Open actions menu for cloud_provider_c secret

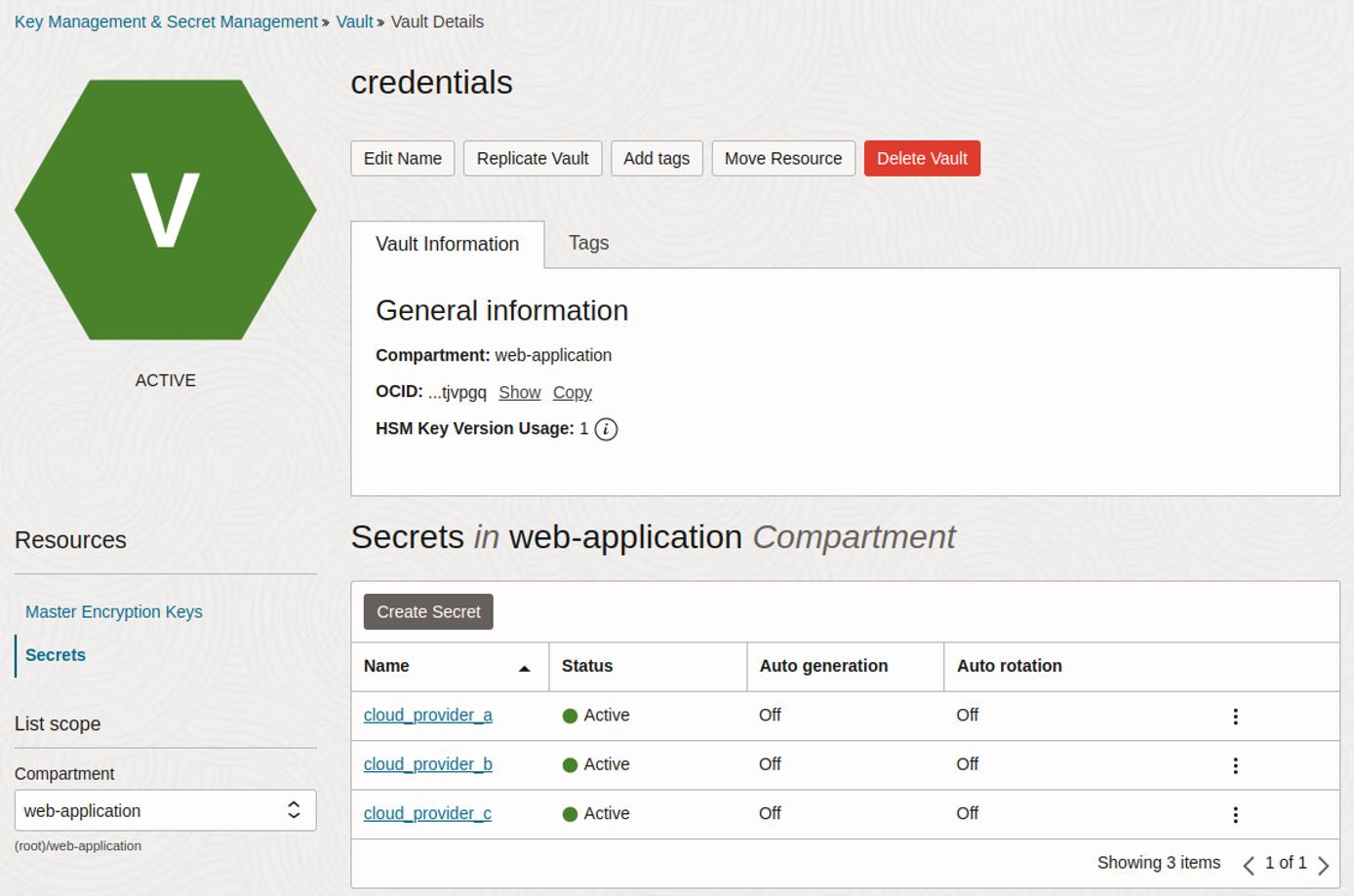pos(1235,813)
